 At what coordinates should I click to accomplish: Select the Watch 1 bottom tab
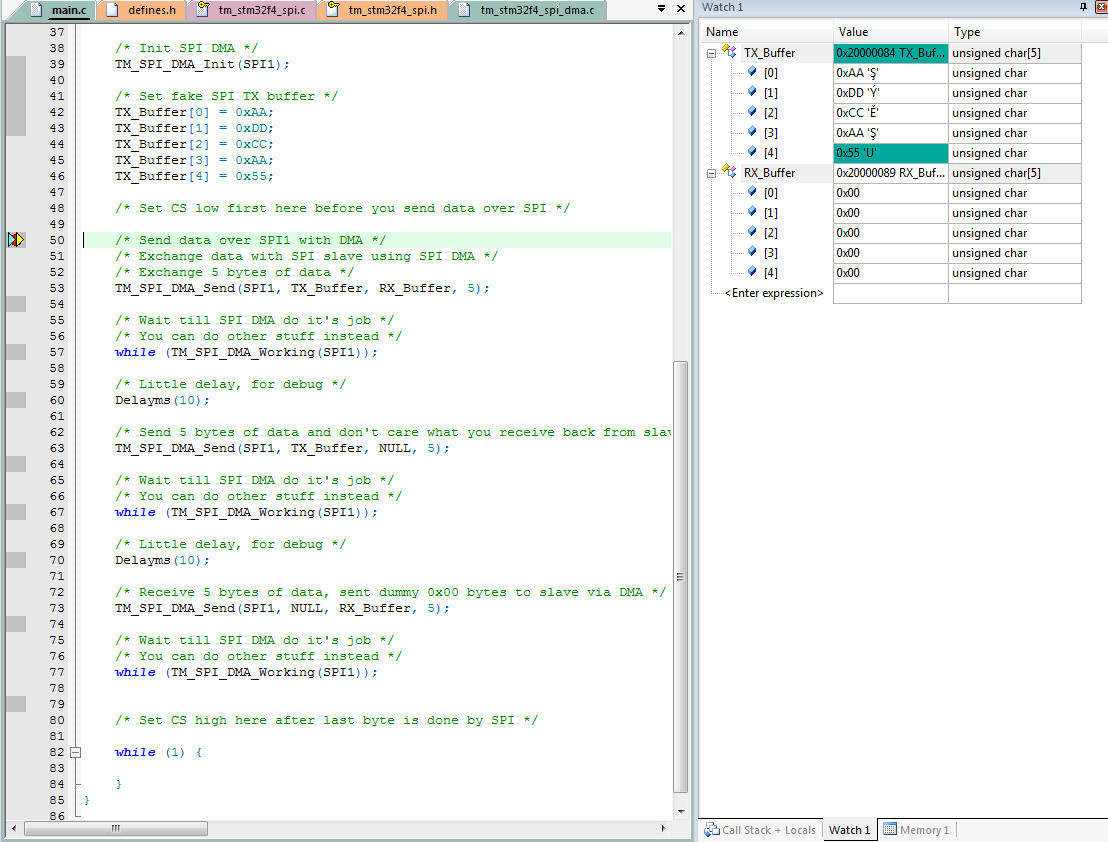click(848, 830)
